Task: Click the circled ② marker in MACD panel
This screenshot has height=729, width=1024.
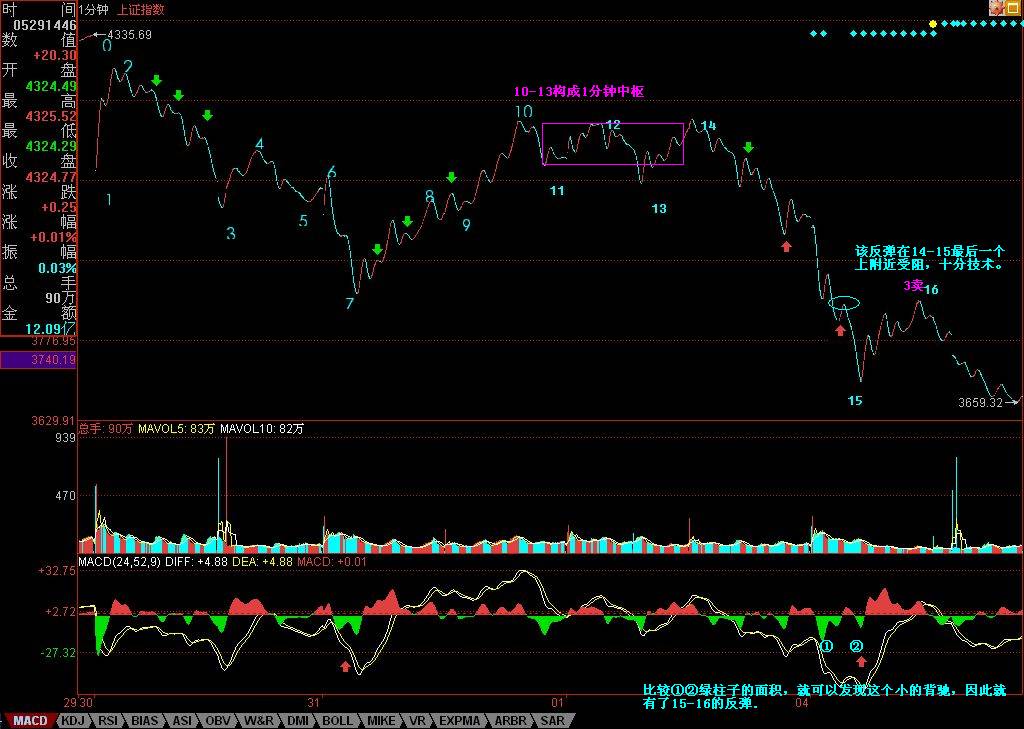Action: pyautogui.click(x=857, y=646)
